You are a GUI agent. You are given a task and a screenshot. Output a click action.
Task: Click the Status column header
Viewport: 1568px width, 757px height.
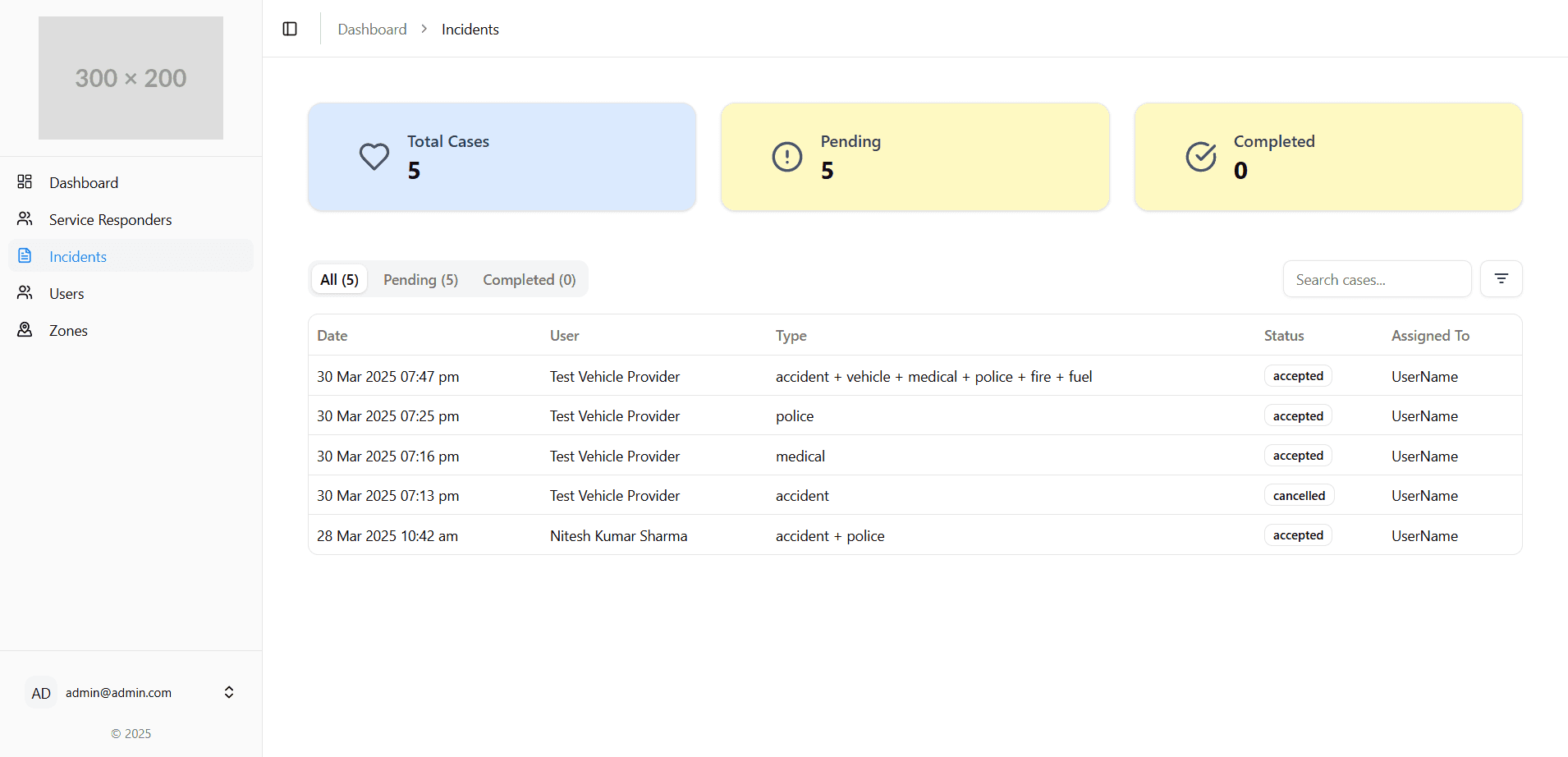point(1284,335)
